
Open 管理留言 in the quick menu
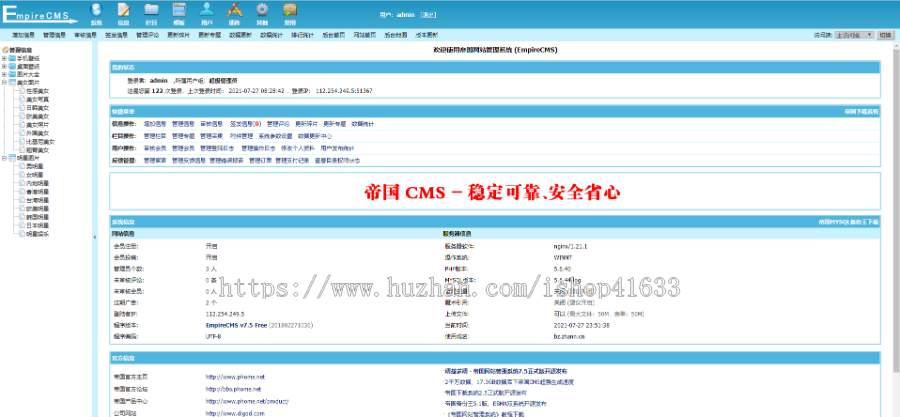click(155, 161)
